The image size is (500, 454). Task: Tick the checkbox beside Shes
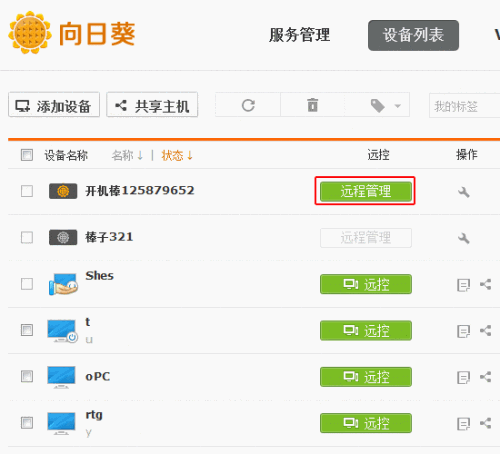(27, 284)
